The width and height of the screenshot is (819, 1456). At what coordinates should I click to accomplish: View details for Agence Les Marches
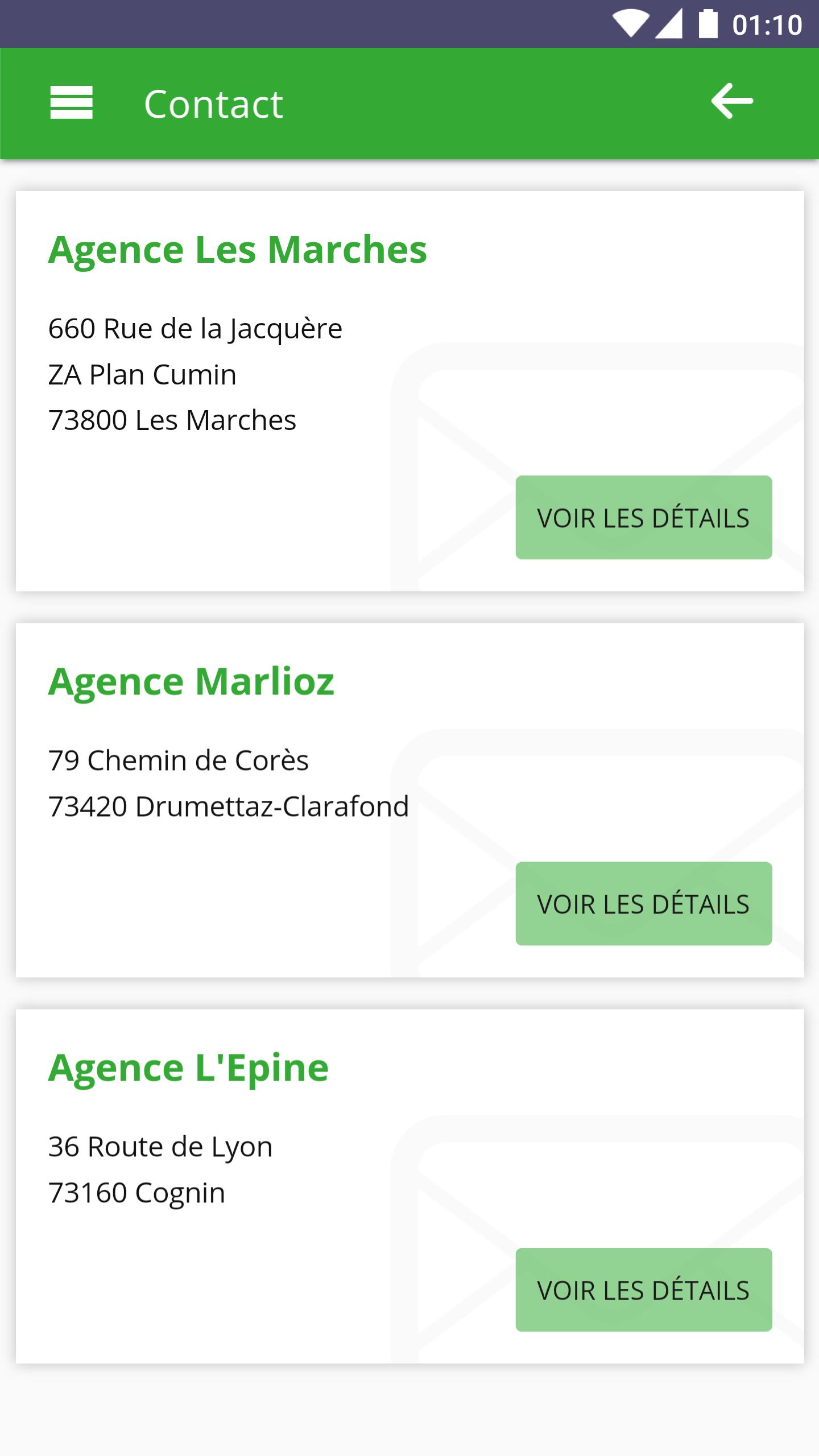coord(643,518)
